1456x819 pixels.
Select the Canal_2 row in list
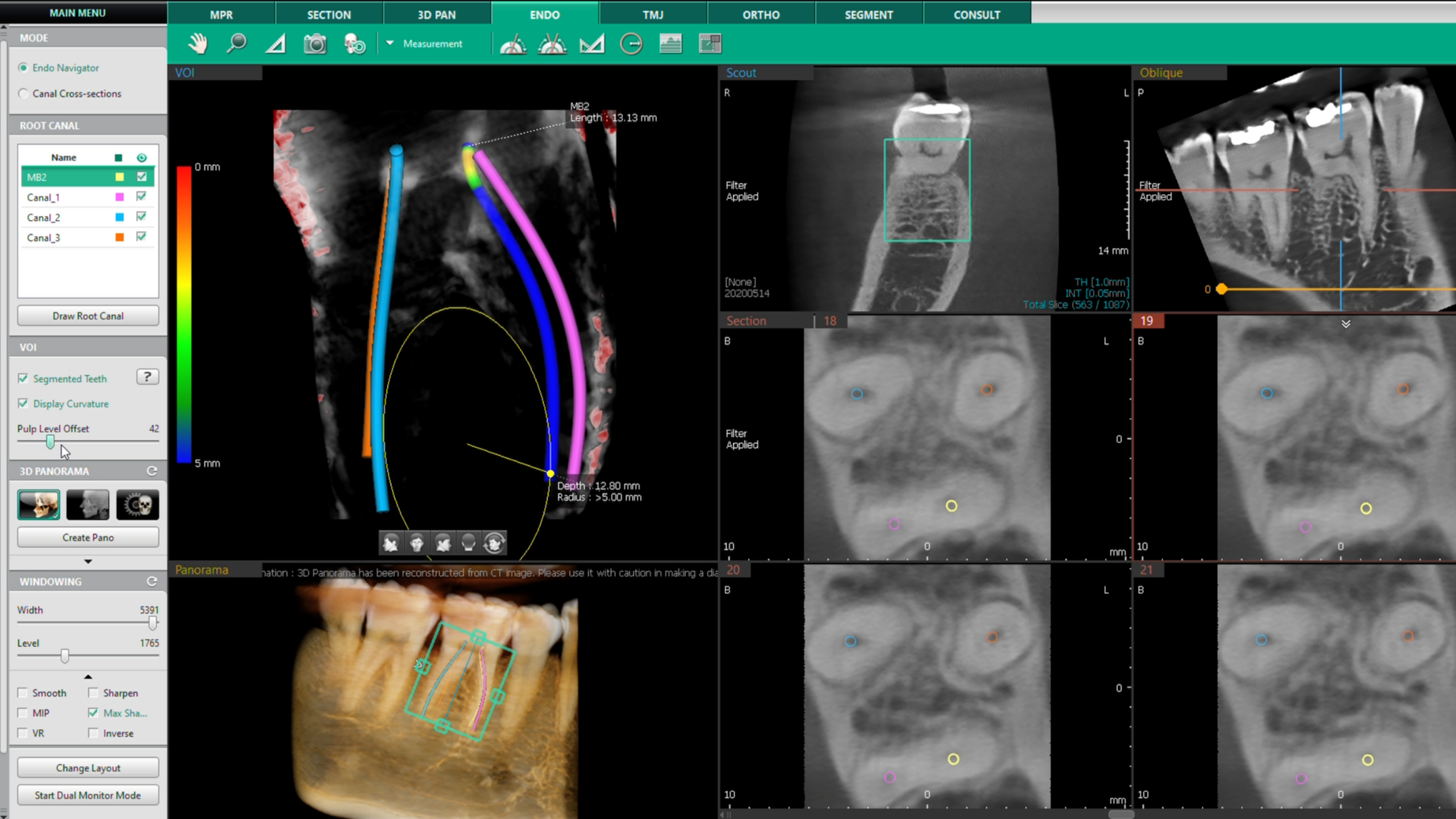(88, 217)
